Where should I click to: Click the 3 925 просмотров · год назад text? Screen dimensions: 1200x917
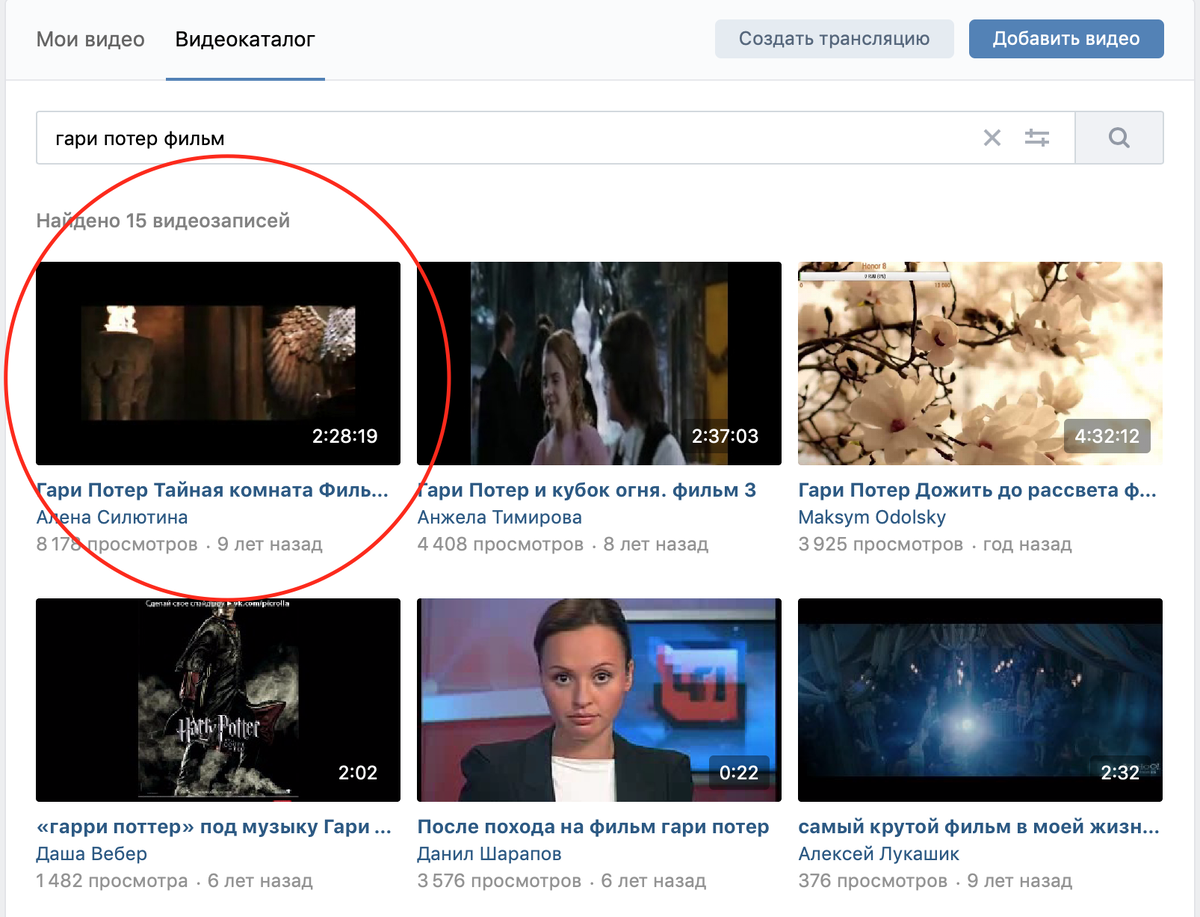coord(935,545)
